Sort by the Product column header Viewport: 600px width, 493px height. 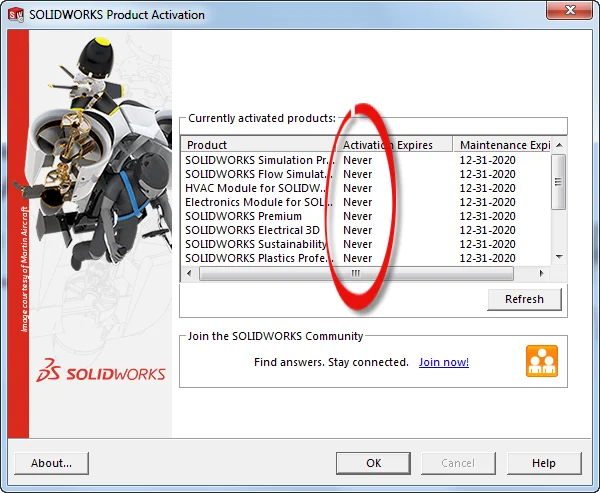(258, 145)
